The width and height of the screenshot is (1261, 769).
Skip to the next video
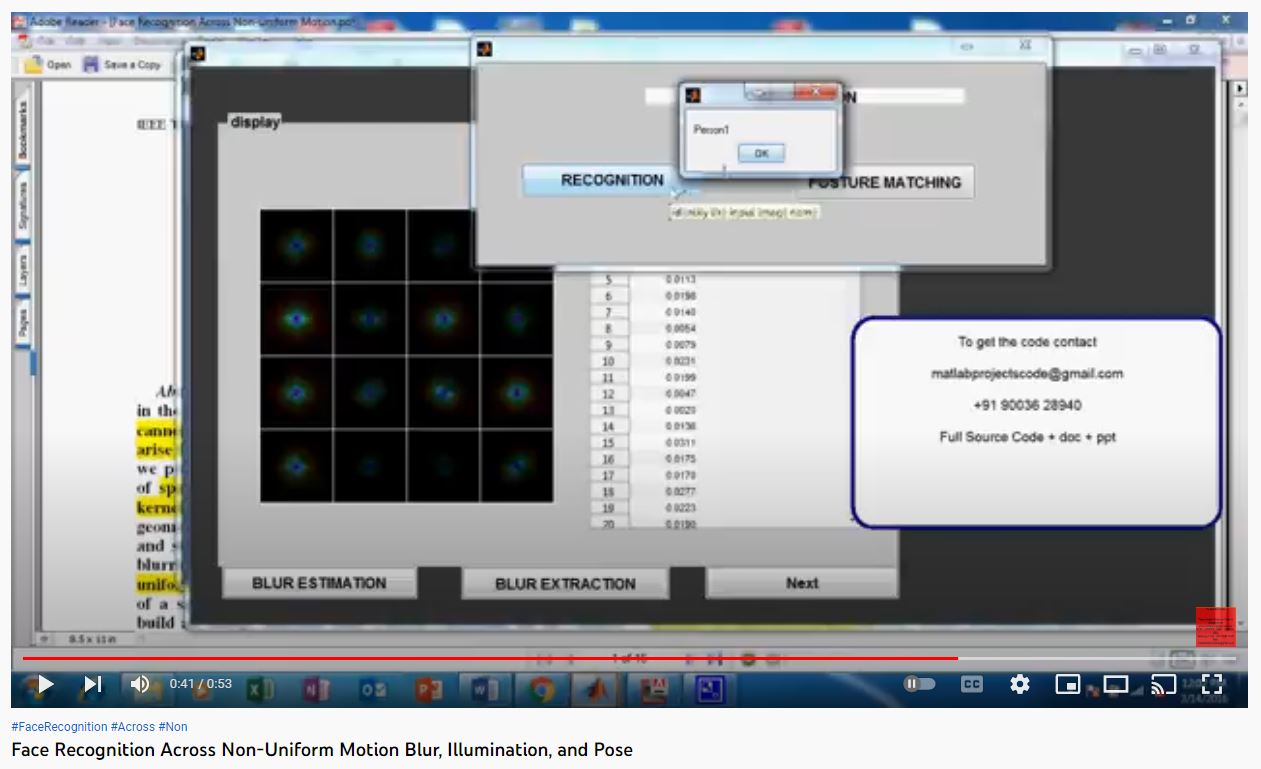(x=92, y=684)
